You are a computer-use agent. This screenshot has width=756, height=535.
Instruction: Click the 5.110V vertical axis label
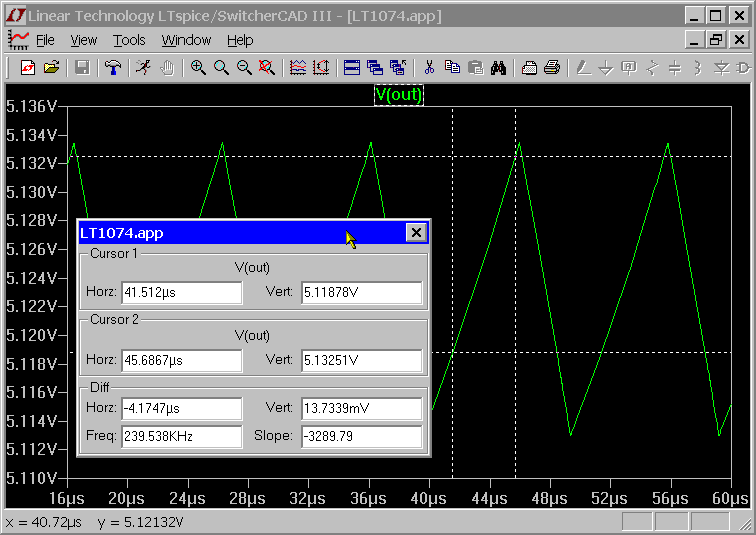32,478
